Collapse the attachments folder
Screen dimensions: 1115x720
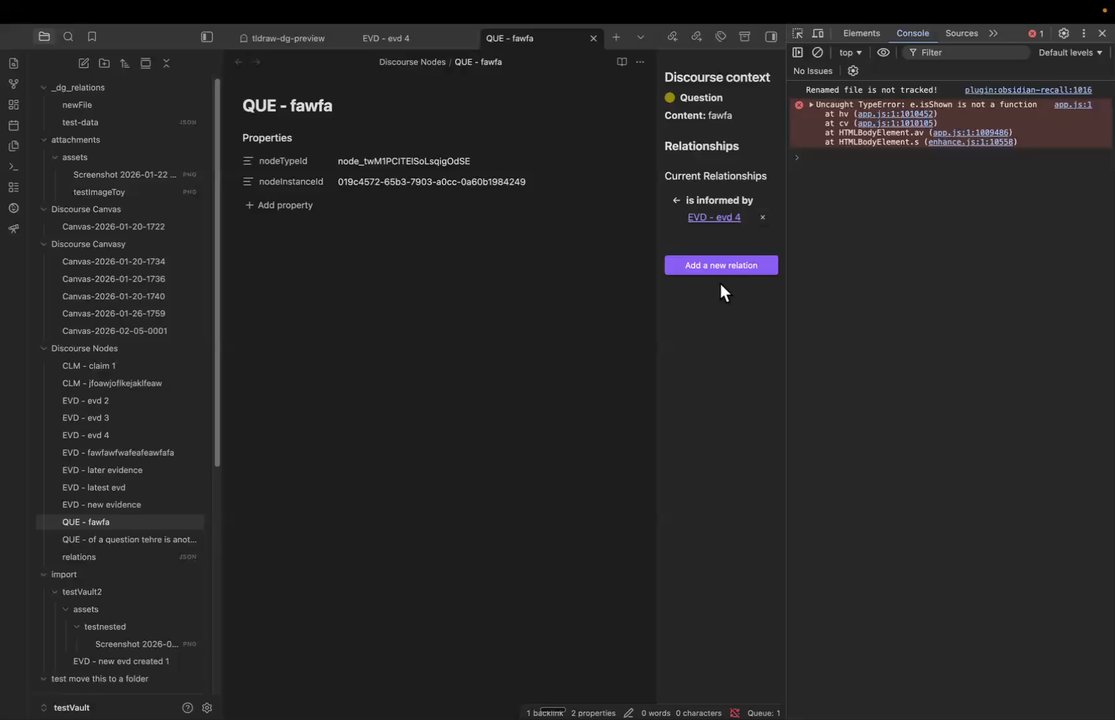tap(43, 140)
